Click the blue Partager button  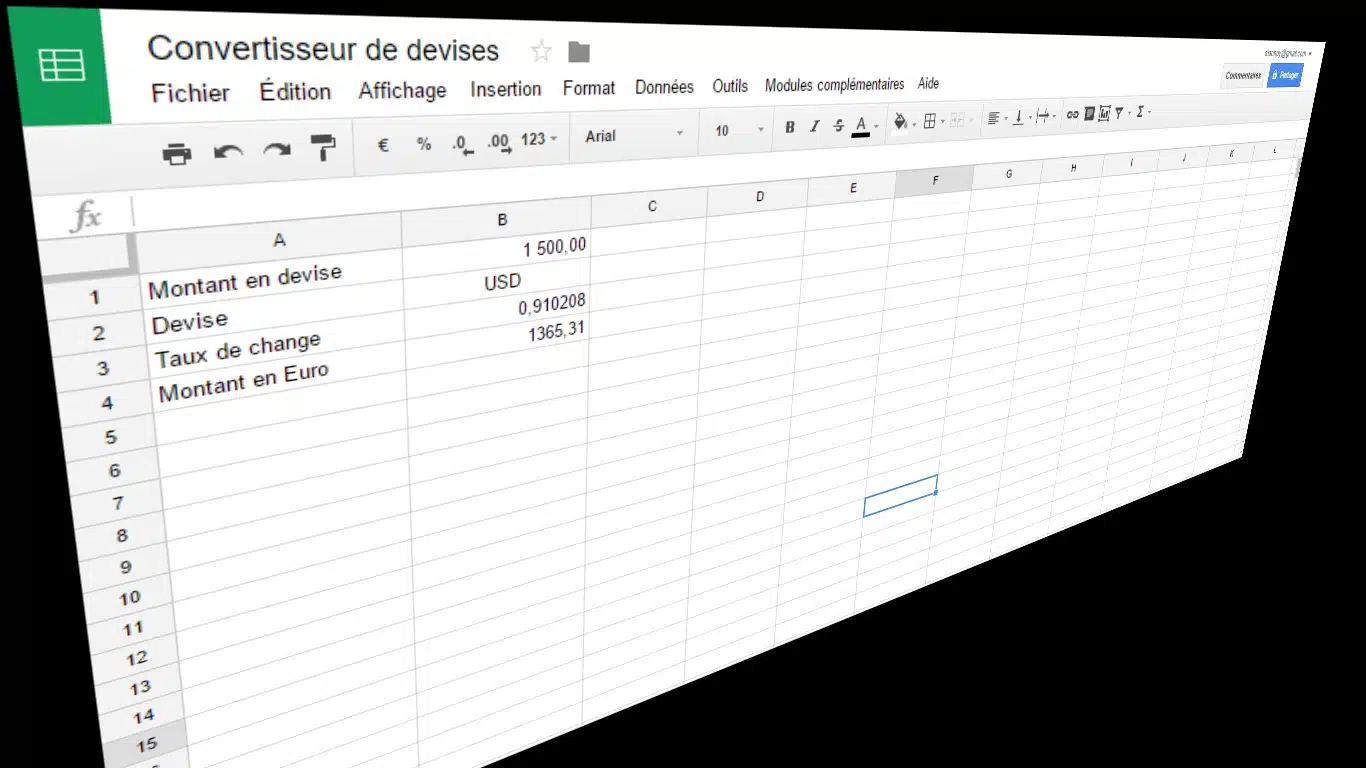tap(1285, 75)
